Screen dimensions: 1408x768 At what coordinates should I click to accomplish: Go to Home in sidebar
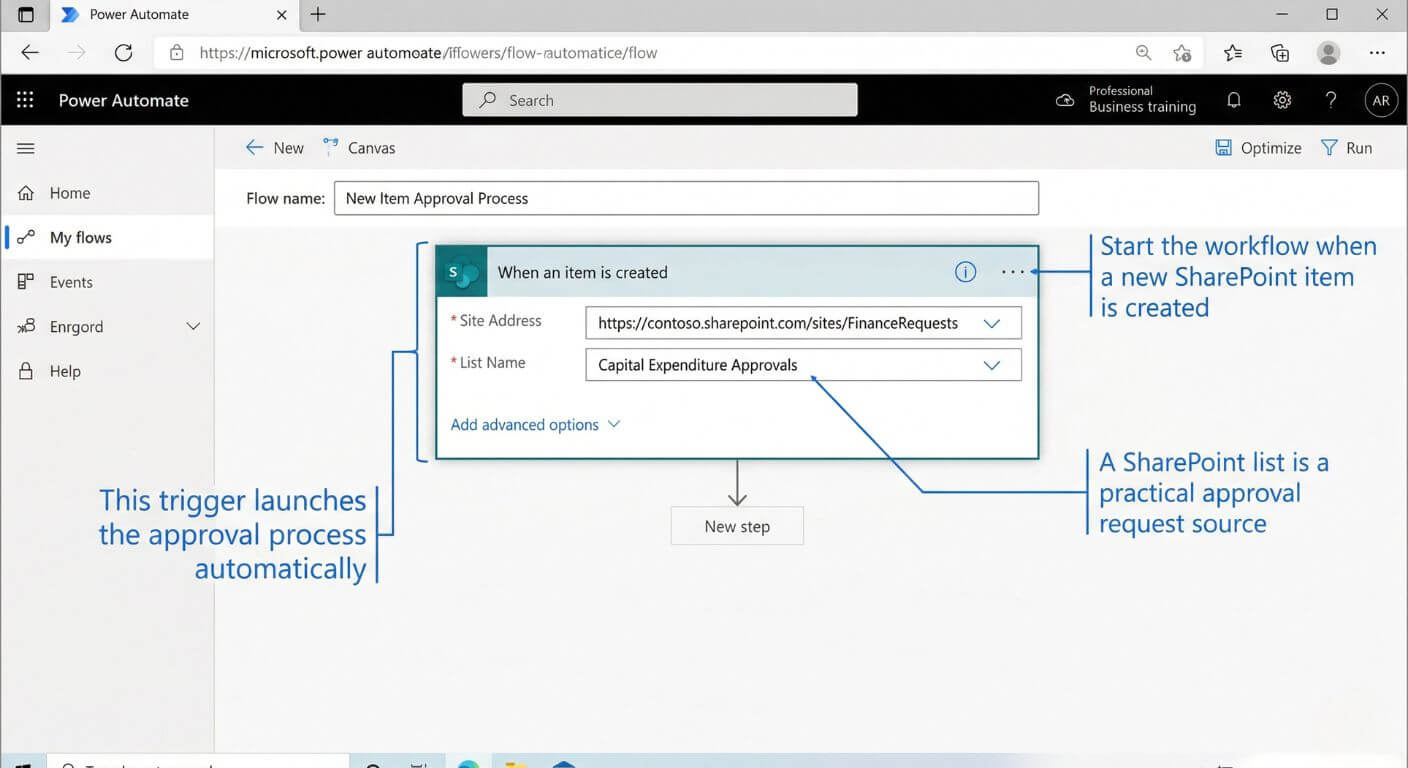pos(70,193)
